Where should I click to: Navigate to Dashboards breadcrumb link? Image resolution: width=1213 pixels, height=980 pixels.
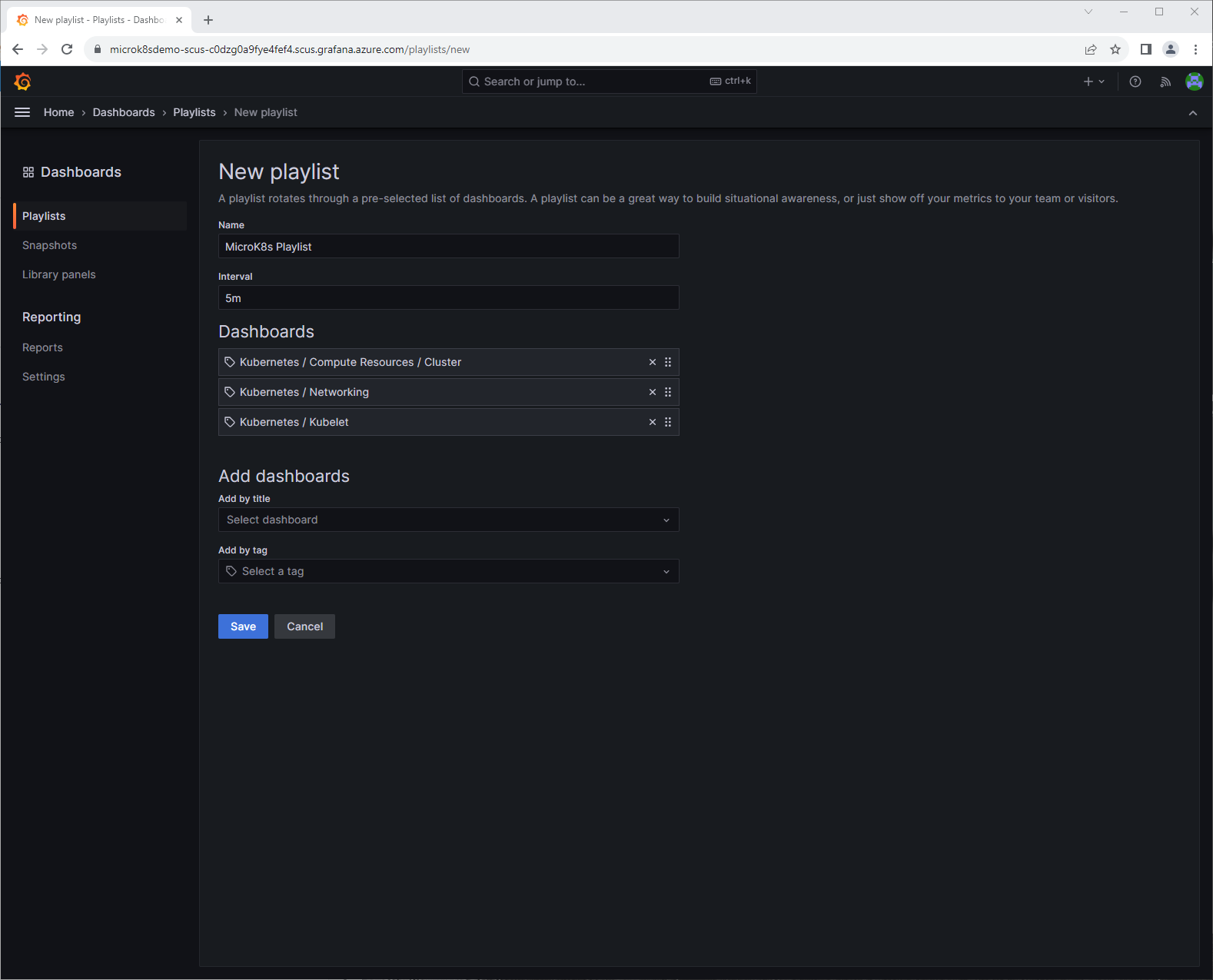[x=124, y=112]
